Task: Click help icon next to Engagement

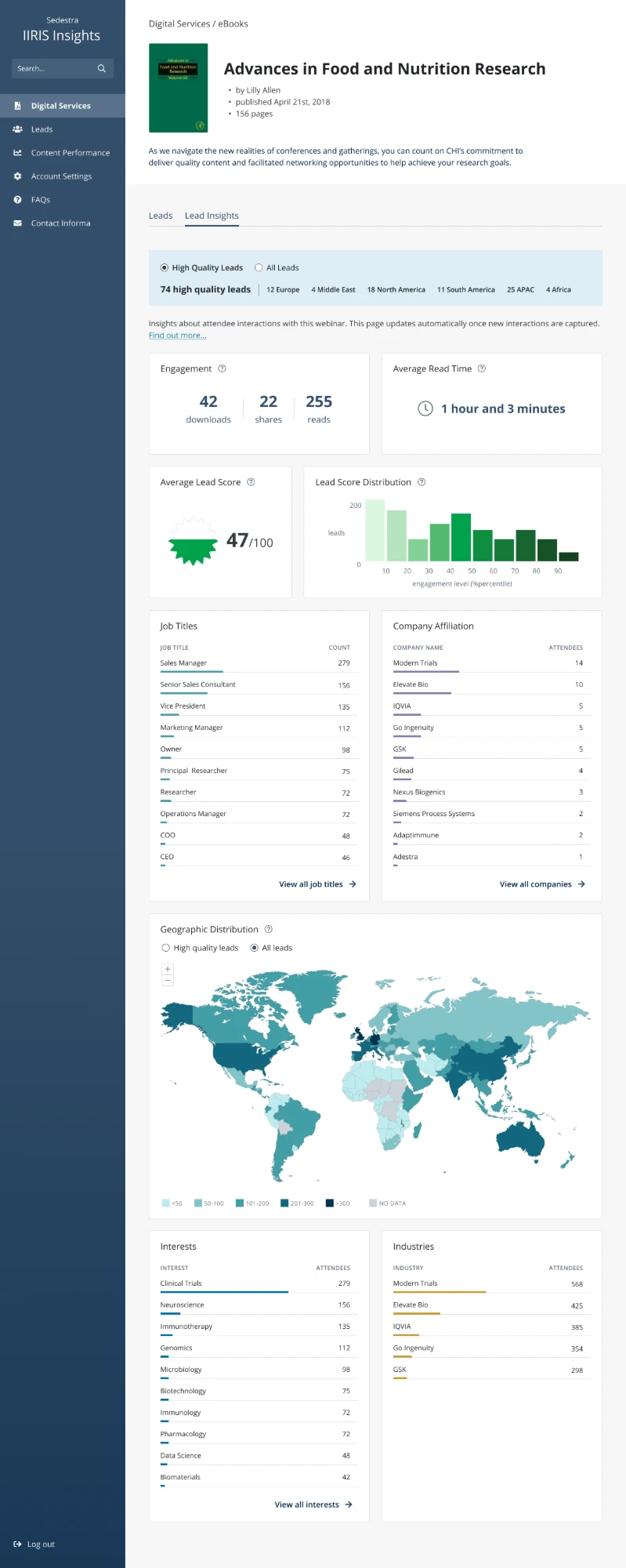Action: pos(222,368)
